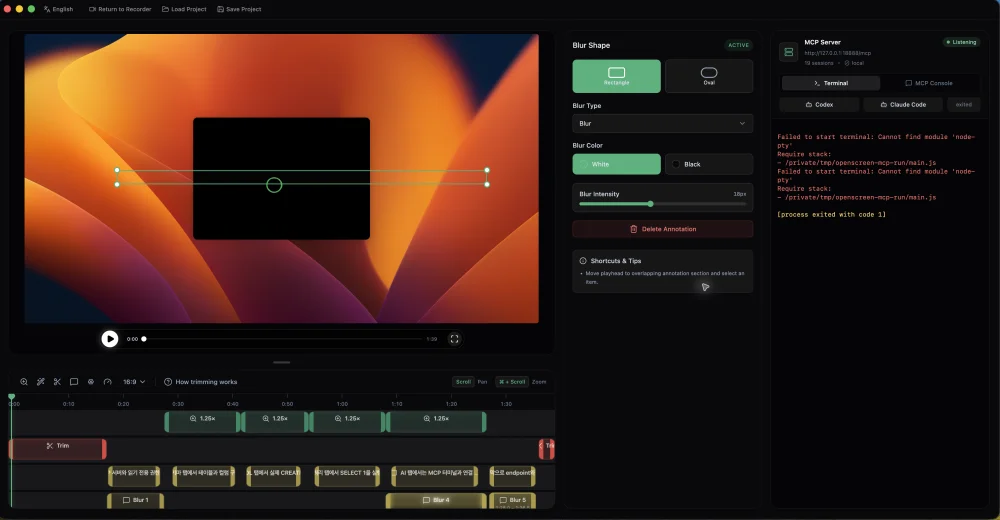The height and width of the screenshot is (520, 1000).
Task: Select annotation clip containing 'SELECT 1'
Action: coord(347,475)
